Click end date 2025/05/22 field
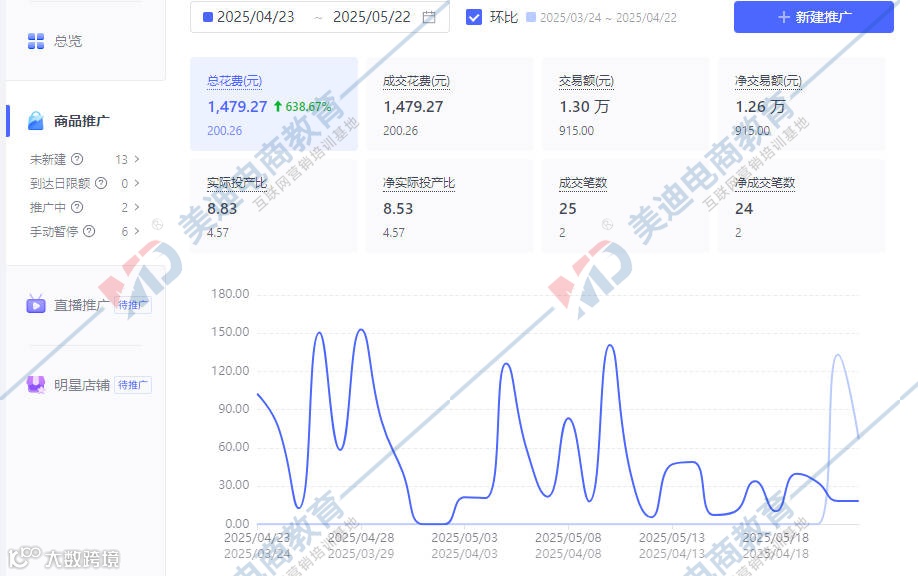918x576 pixels. (x=372, y=17)
